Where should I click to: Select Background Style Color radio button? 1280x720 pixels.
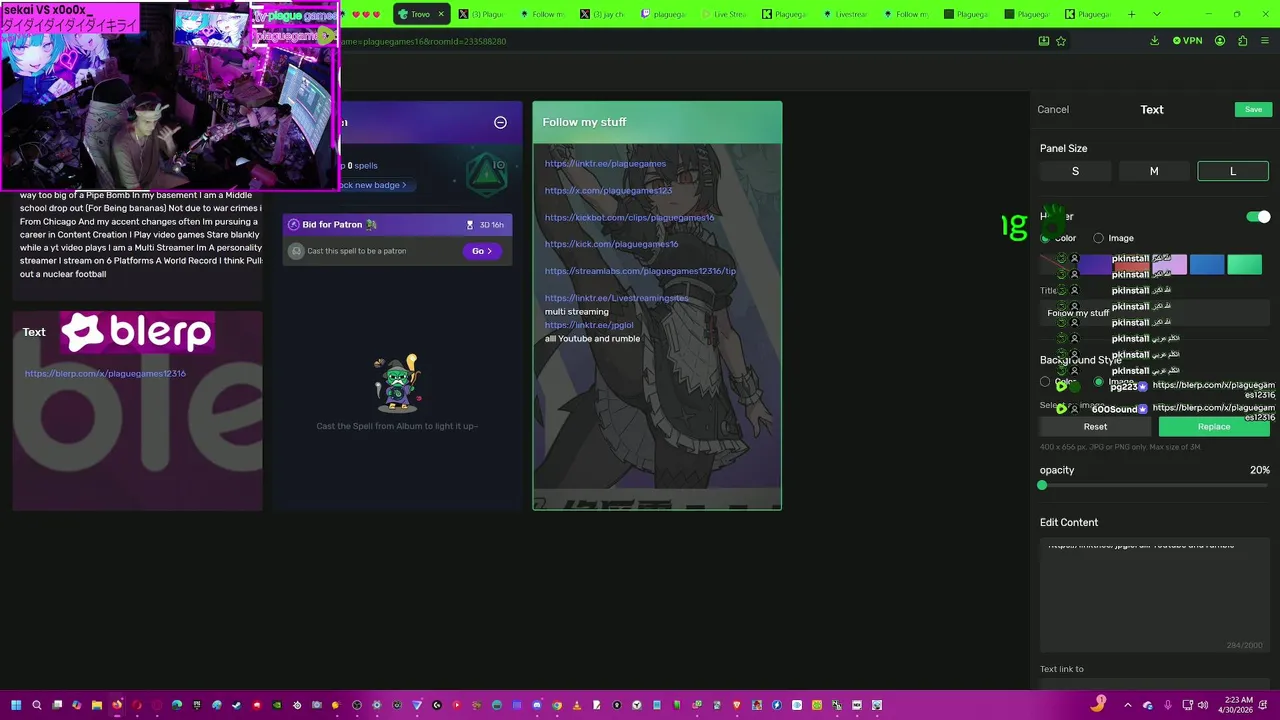[1045, 382]
